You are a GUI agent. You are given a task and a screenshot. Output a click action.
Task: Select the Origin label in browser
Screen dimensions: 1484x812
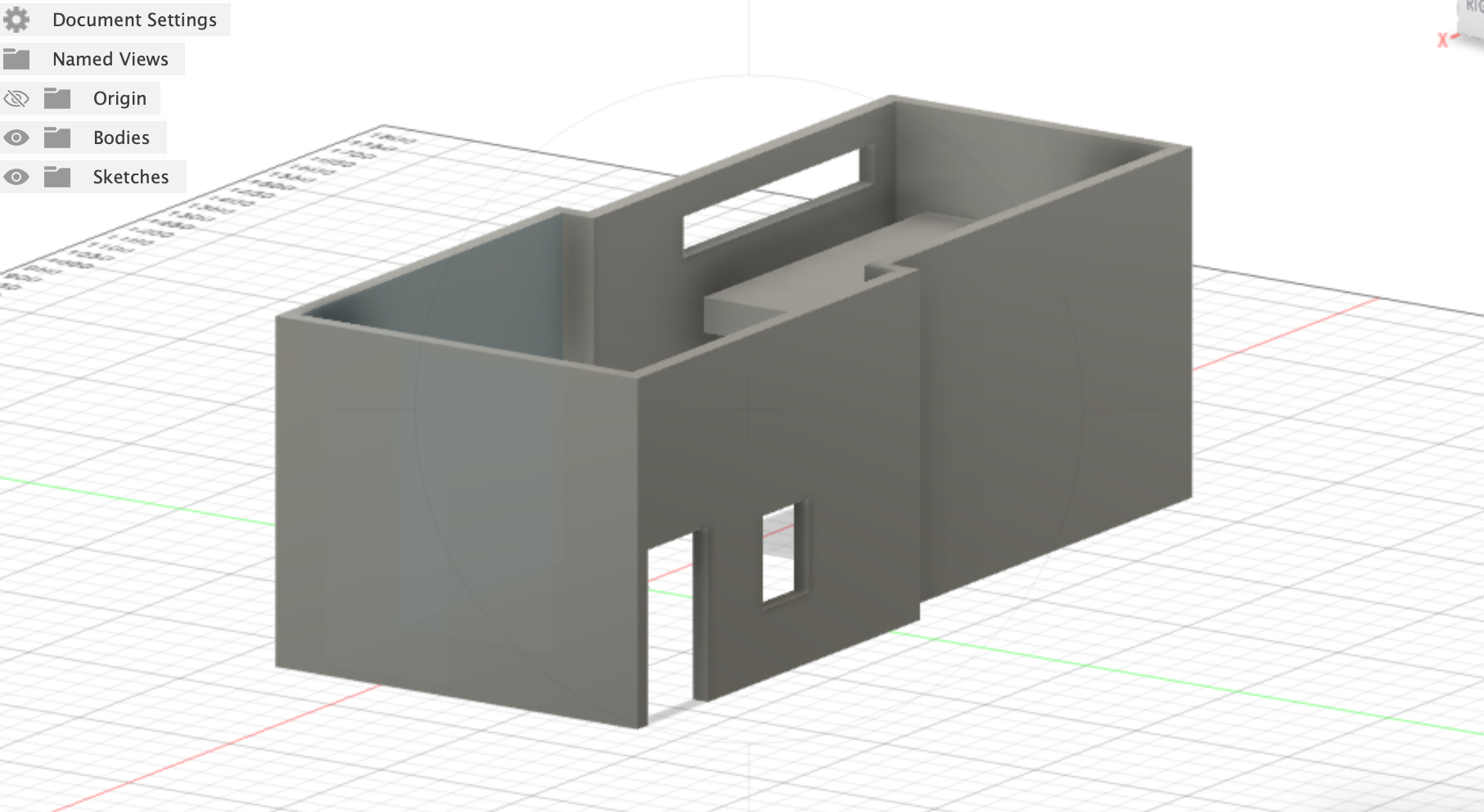[x=120, y=98]
